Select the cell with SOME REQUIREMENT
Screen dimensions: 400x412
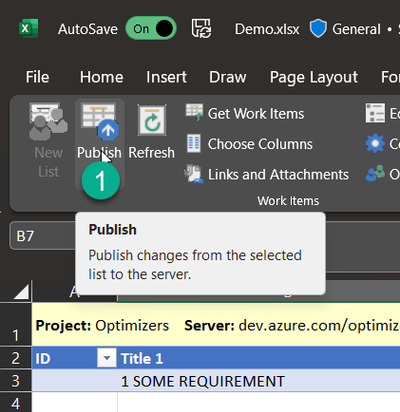259,381
